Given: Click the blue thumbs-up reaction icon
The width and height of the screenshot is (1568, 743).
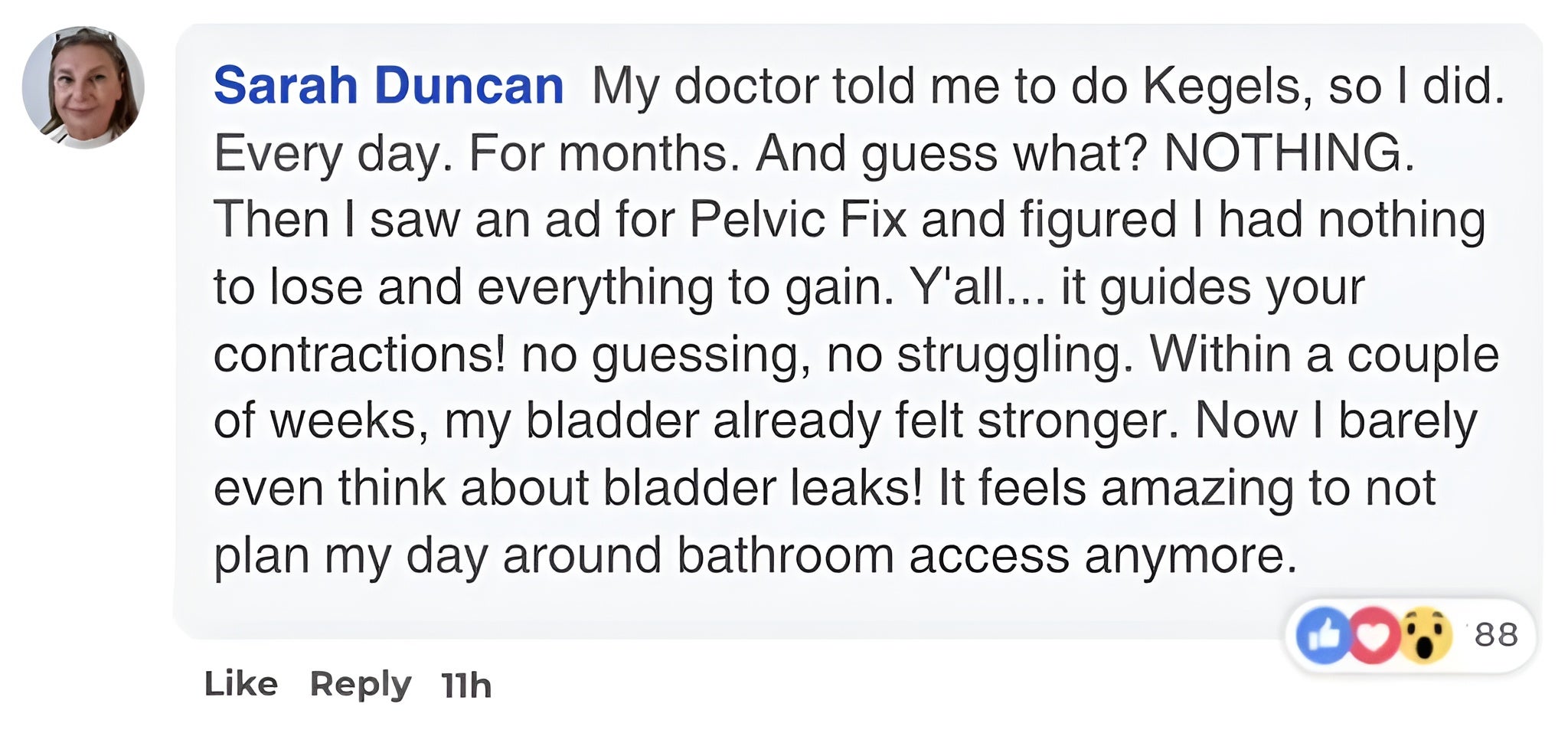Looking at the screenshot, I should click(1322, 635).
